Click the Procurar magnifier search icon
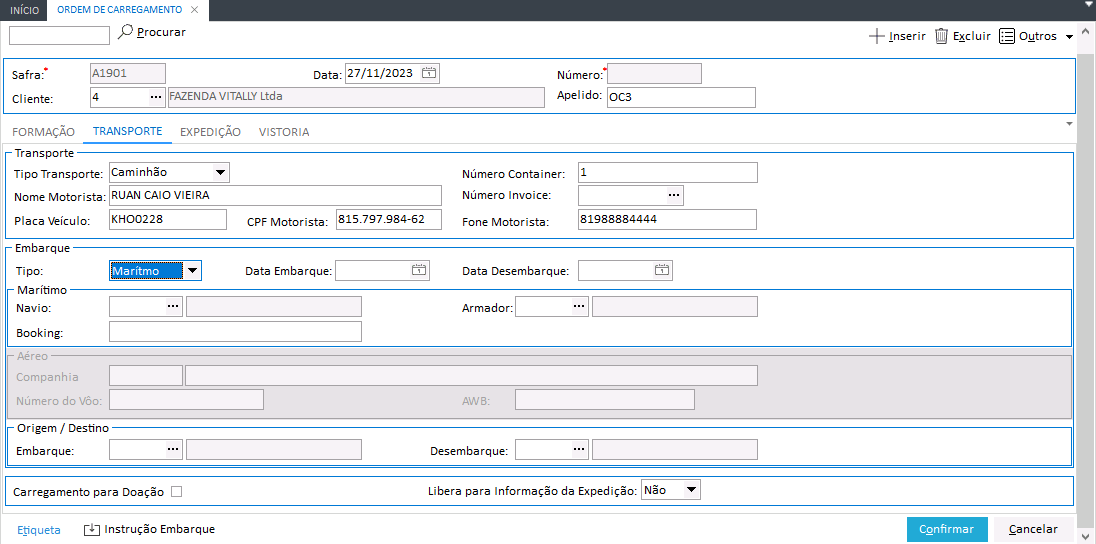The width and height of the screenshot is (1096, 544). click(x=125, y=33)
